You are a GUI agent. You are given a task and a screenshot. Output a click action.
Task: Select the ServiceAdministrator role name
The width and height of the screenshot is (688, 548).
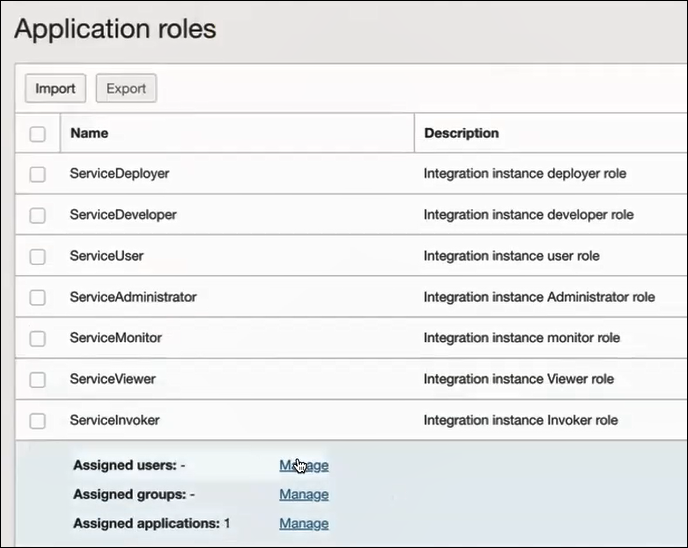tap(133, 297)
